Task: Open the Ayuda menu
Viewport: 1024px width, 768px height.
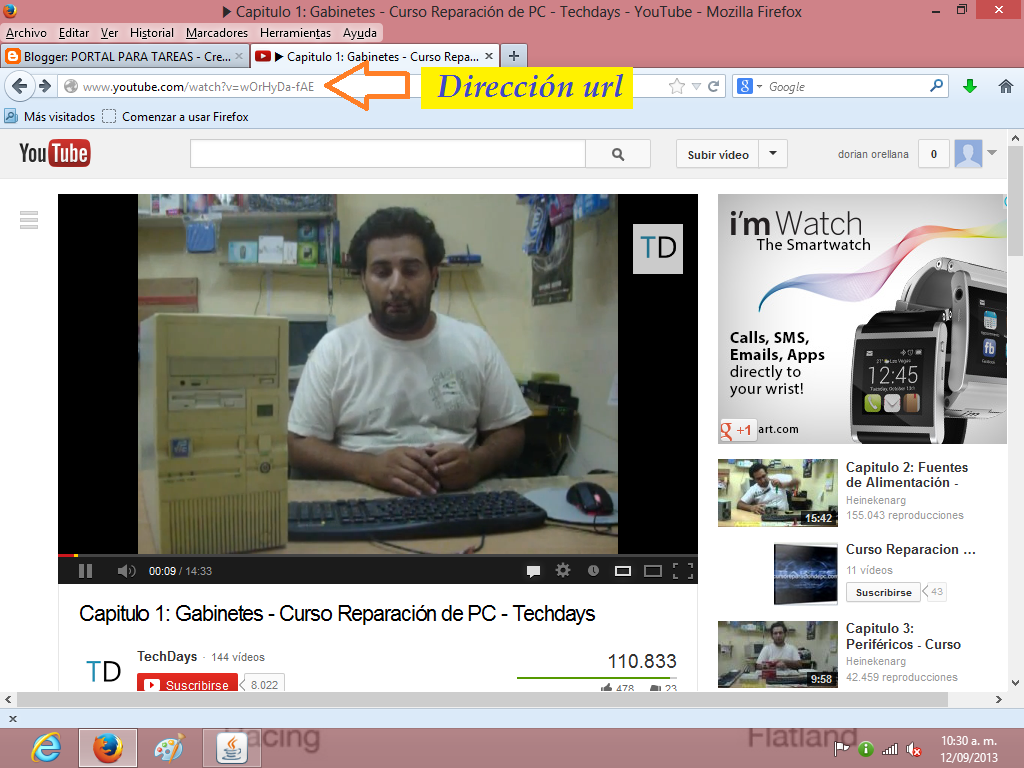Action: pos(360,33)
